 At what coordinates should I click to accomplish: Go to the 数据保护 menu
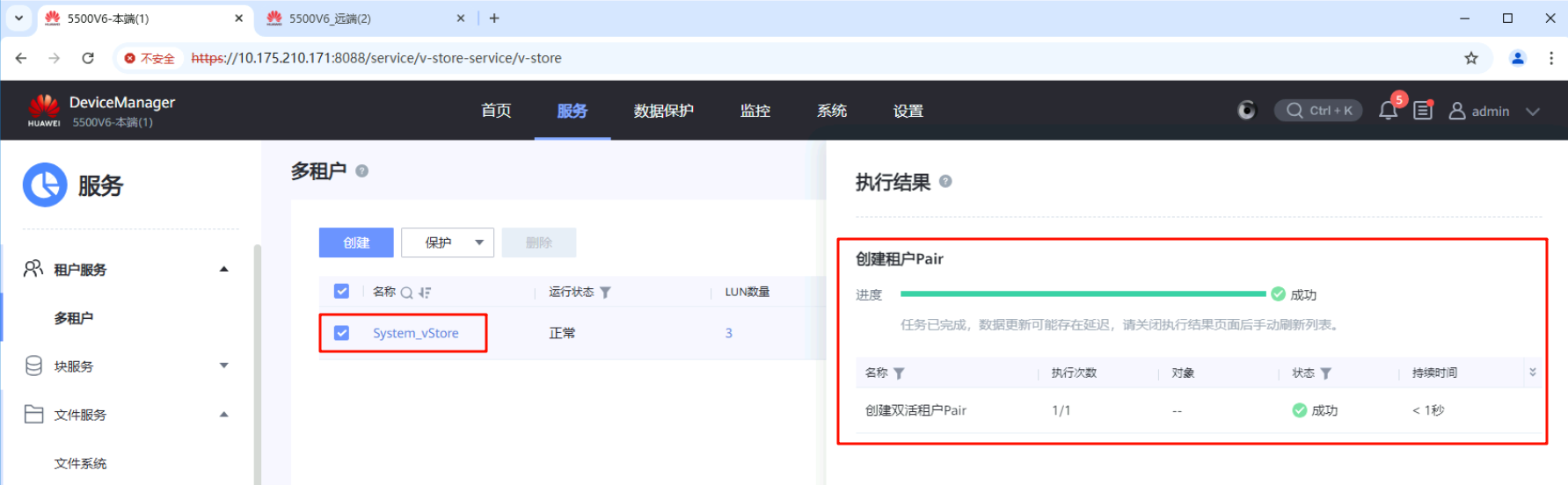pos(663,111)
